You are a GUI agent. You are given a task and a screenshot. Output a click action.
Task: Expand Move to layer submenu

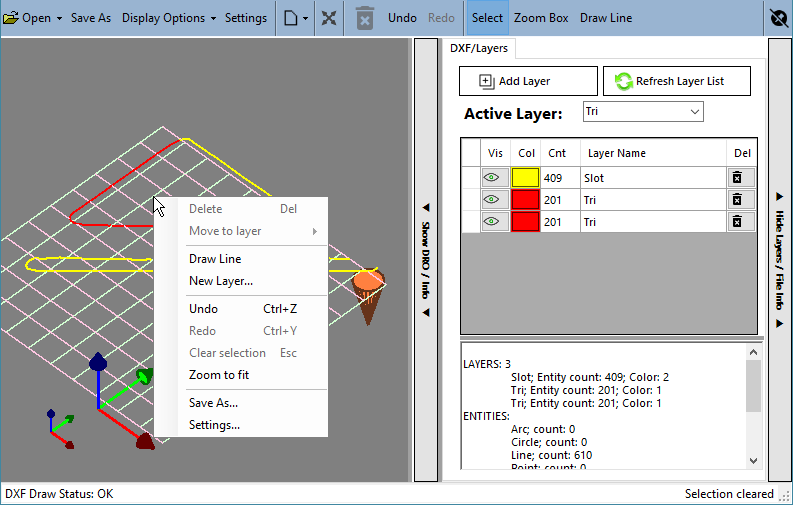[x=241, y=231]
